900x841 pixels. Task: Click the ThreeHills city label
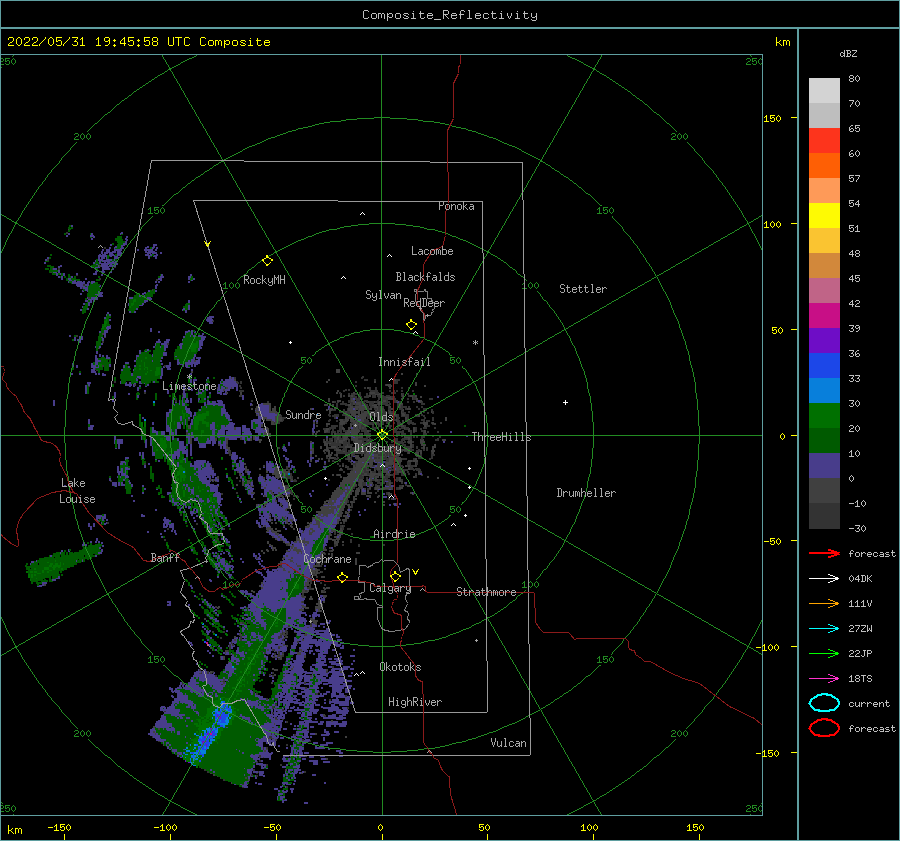[501, 437]
